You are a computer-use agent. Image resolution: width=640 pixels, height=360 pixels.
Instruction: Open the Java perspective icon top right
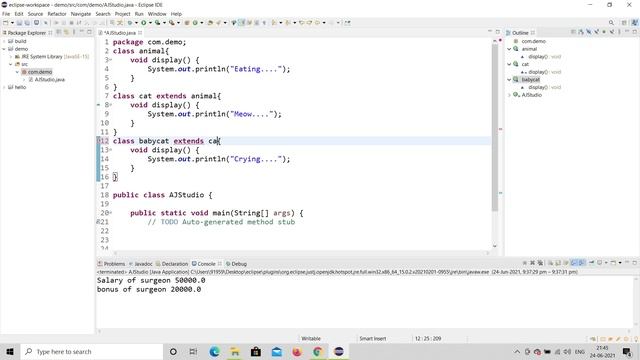click(634, 23)
